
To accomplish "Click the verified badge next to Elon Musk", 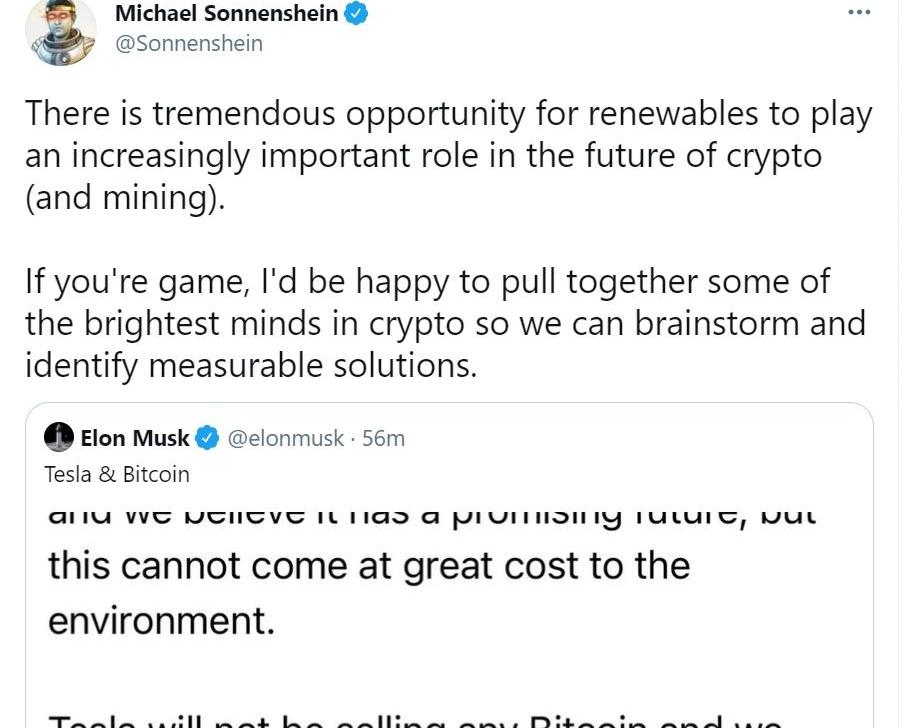I will coord(207,438).
